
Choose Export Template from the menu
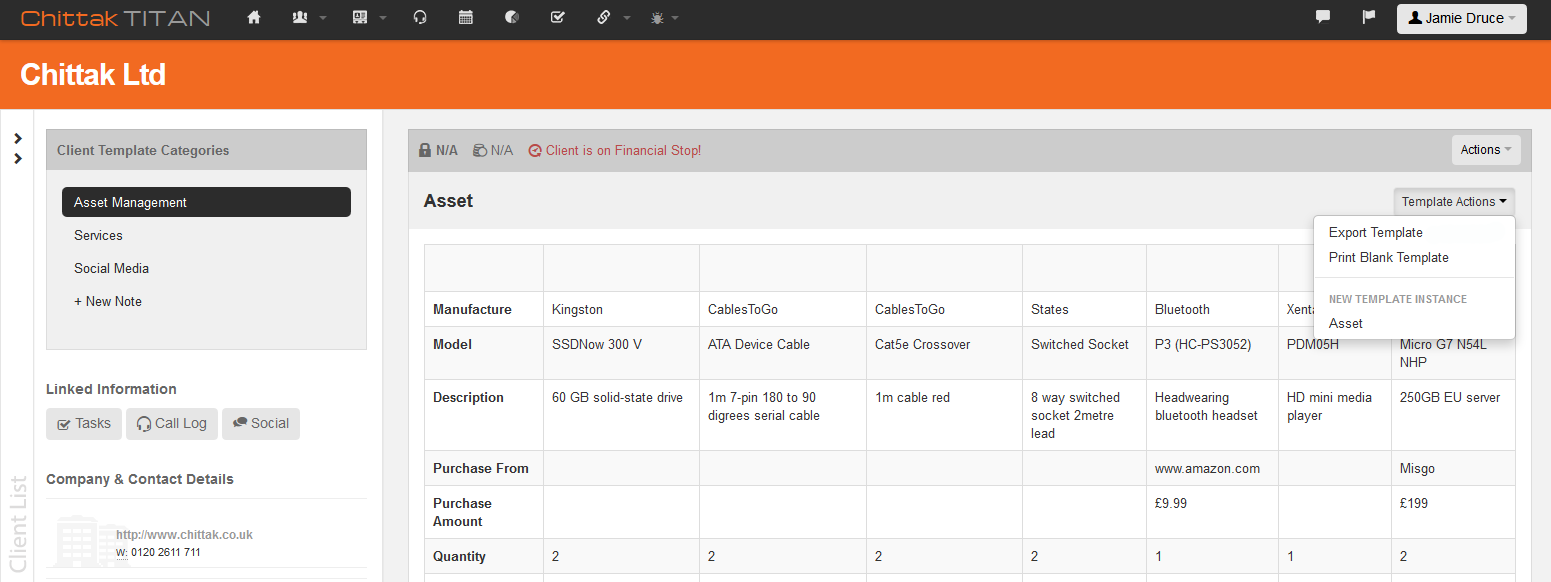1376,232
